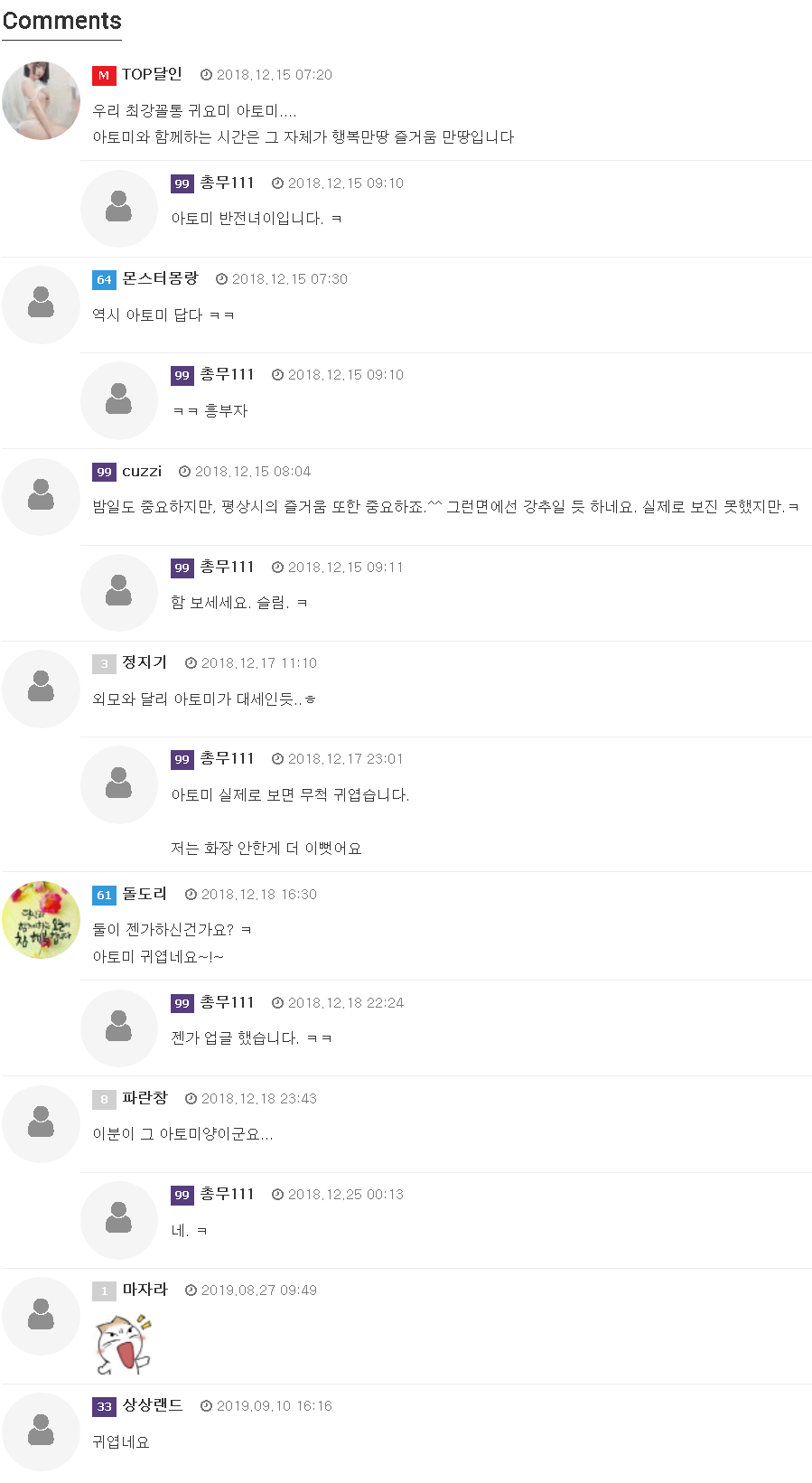Click the 33 level badge beside 상상랜드
Viewport: 812px width, 1483px height.
[104, 1406]
